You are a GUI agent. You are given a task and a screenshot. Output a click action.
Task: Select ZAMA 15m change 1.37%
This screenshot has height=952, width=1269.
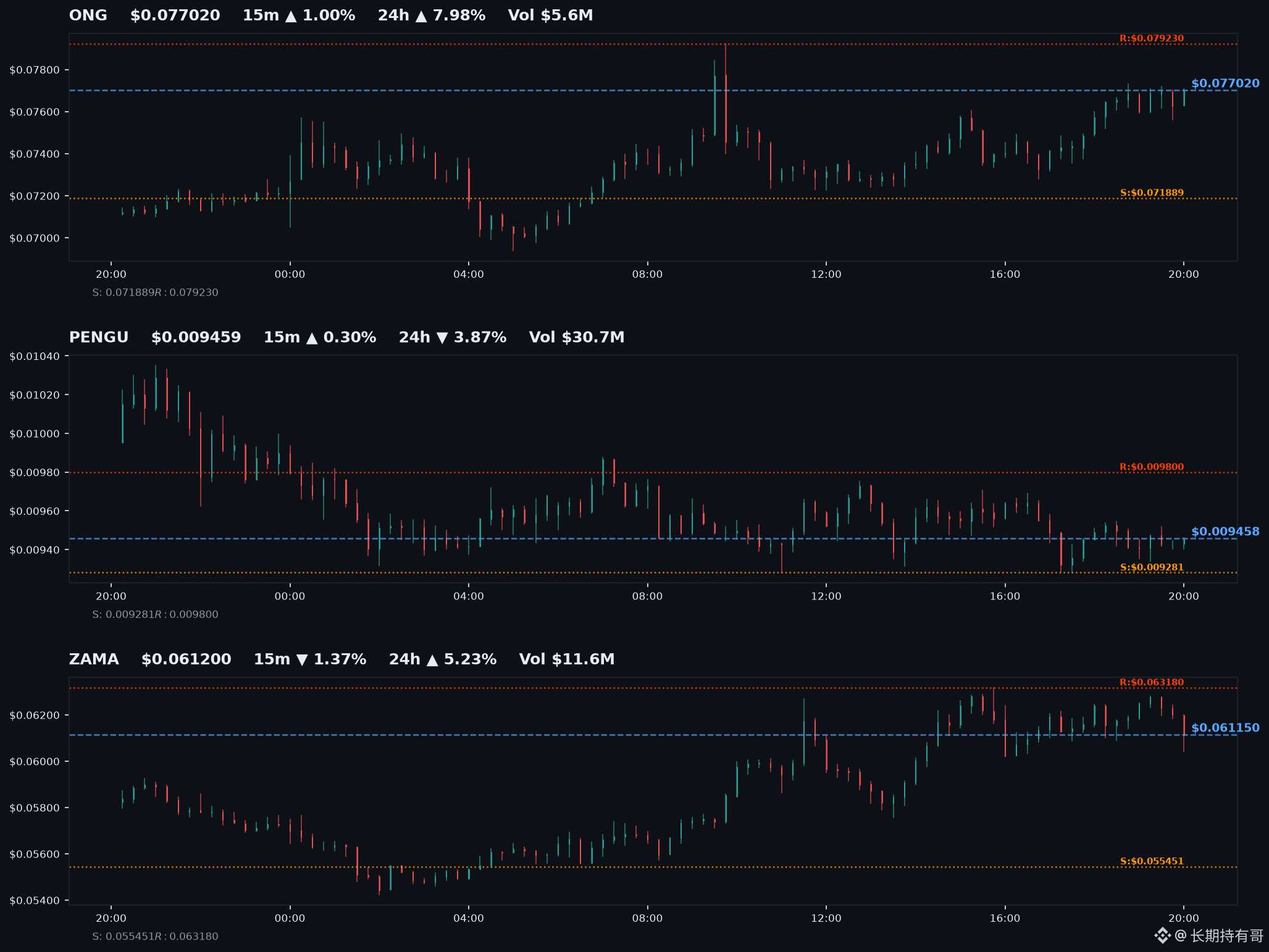310,659
